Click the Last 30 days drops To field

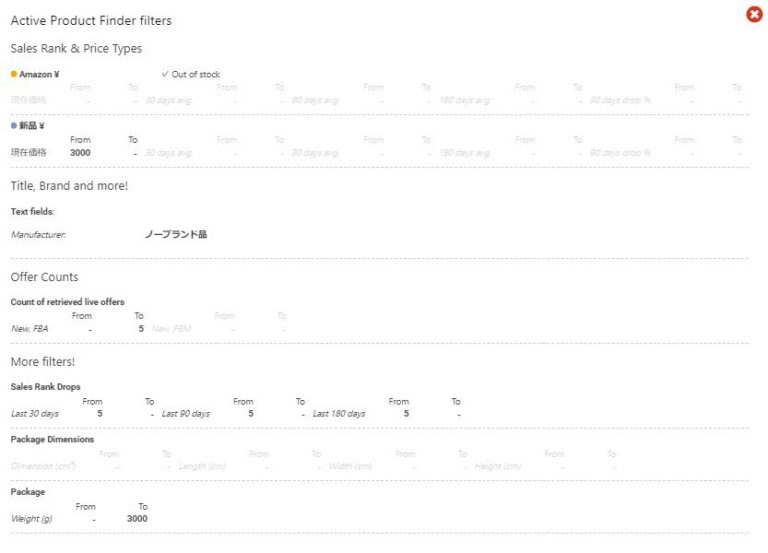pos(151,414)
